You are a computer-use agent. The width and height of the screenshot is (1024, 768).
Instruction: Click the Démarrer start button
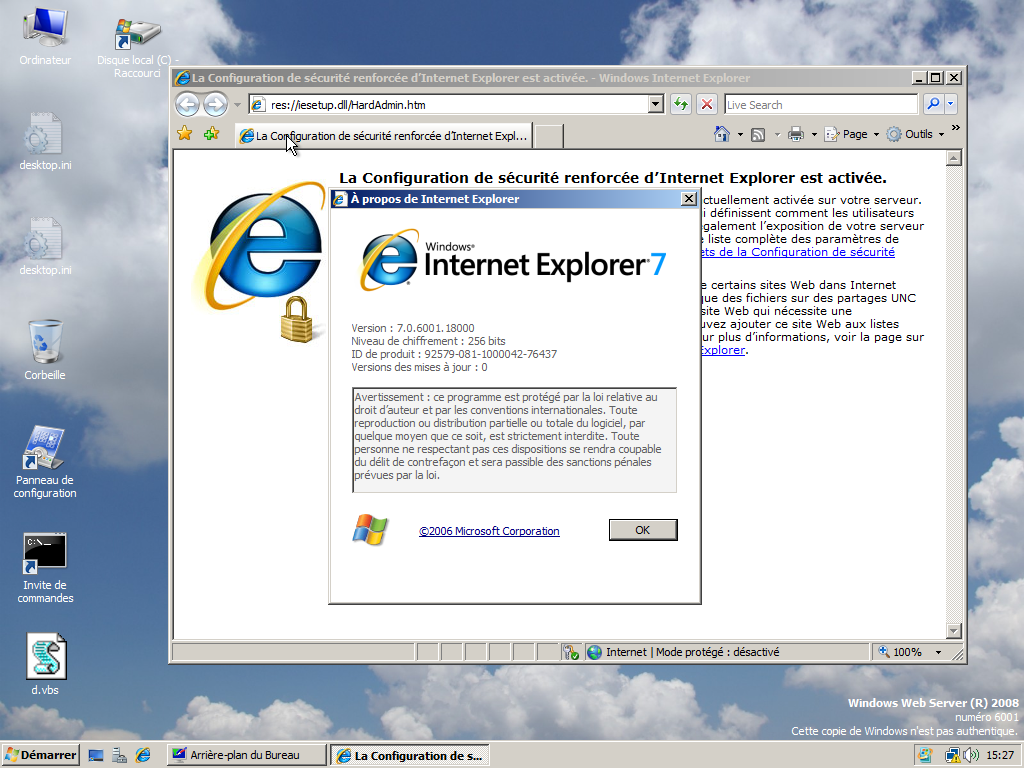click(x=41, y=755)
